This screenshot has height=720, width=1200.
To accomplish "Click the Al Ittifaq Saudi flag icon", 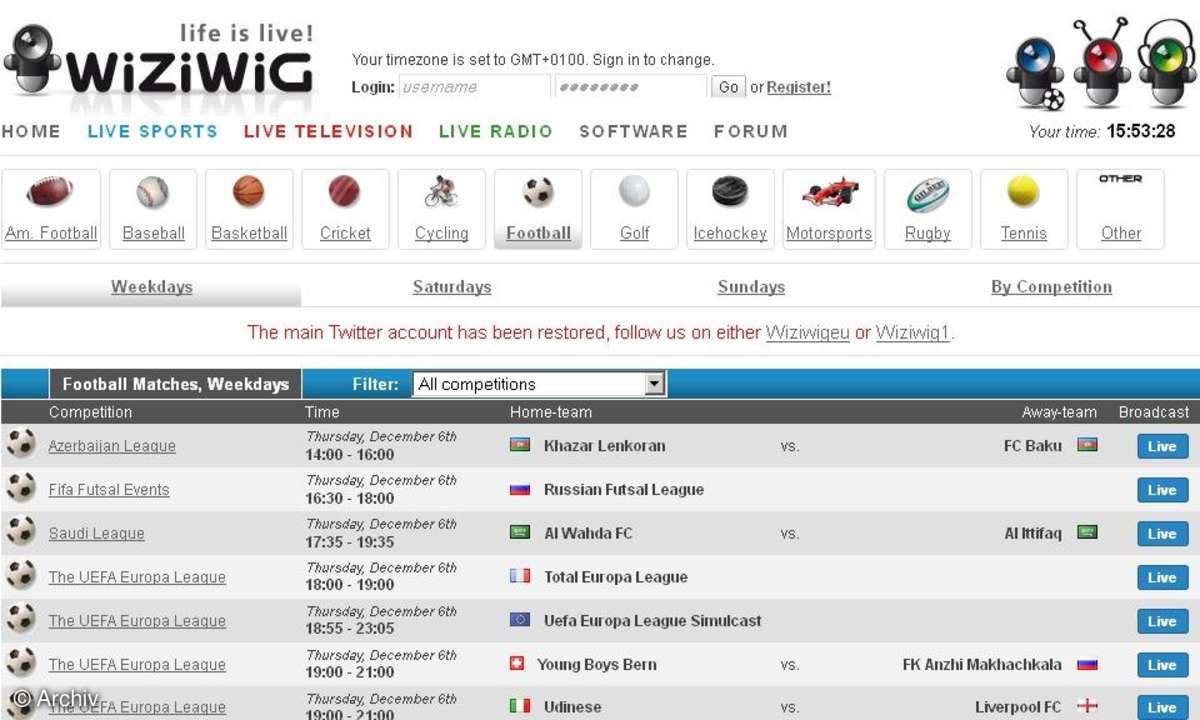I will coord(1087,533).
